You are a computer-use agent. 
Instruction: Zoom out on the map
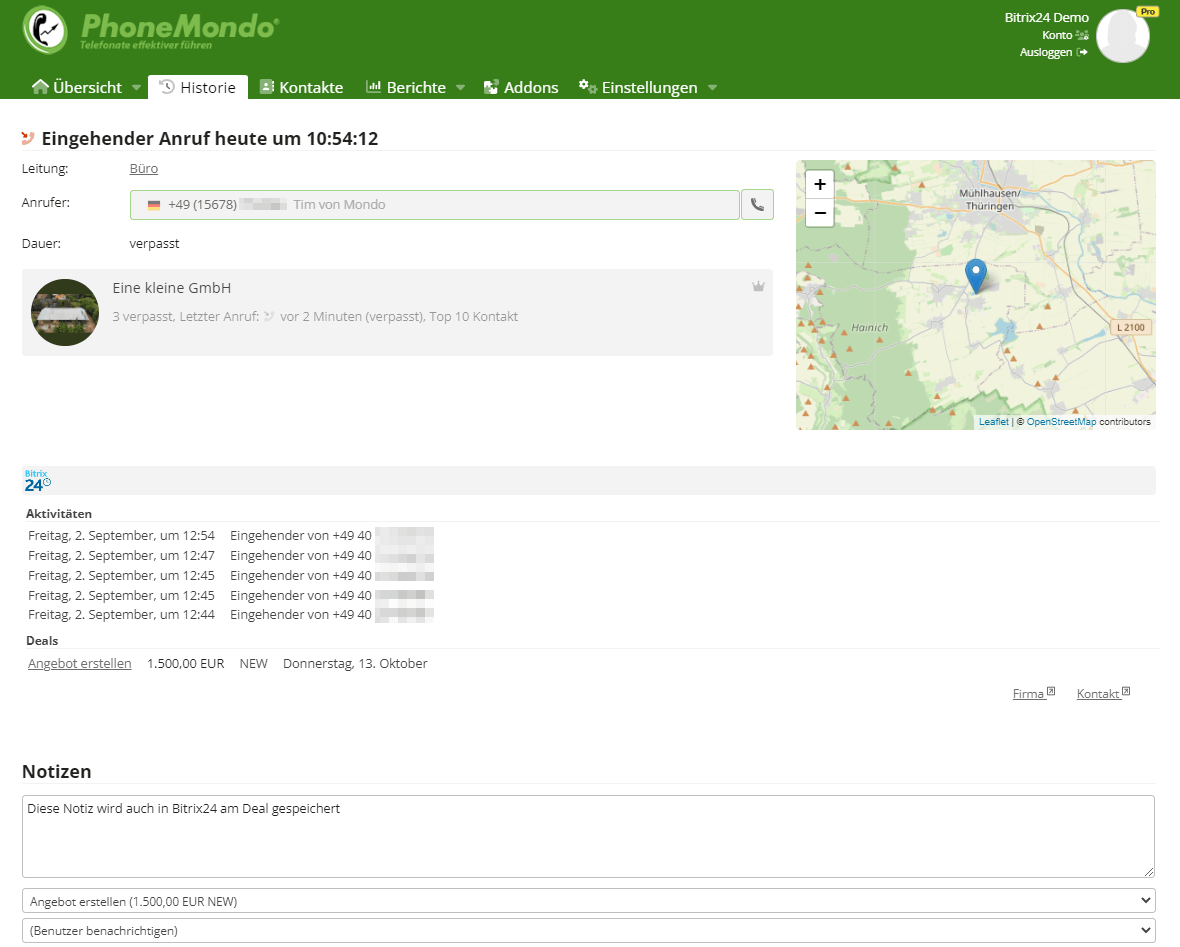(x=819, y=212)
